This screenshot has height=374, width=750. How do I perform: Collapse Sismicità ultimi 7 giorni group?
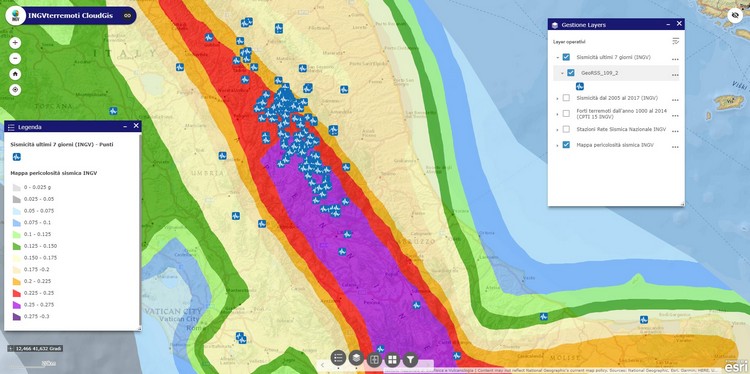tap(557, 57)
